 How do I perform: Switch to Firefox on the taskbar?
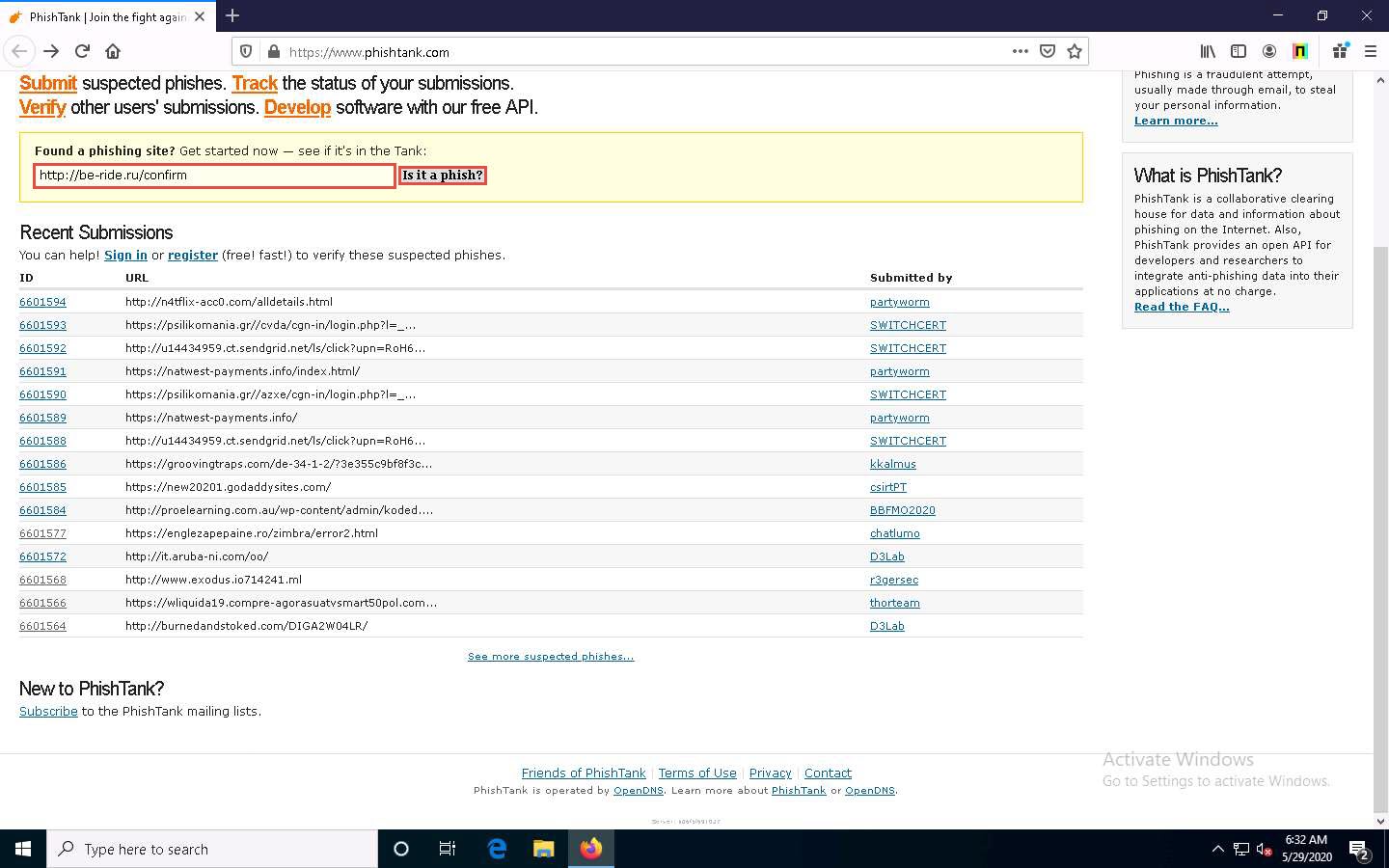(x=591, y=849)
